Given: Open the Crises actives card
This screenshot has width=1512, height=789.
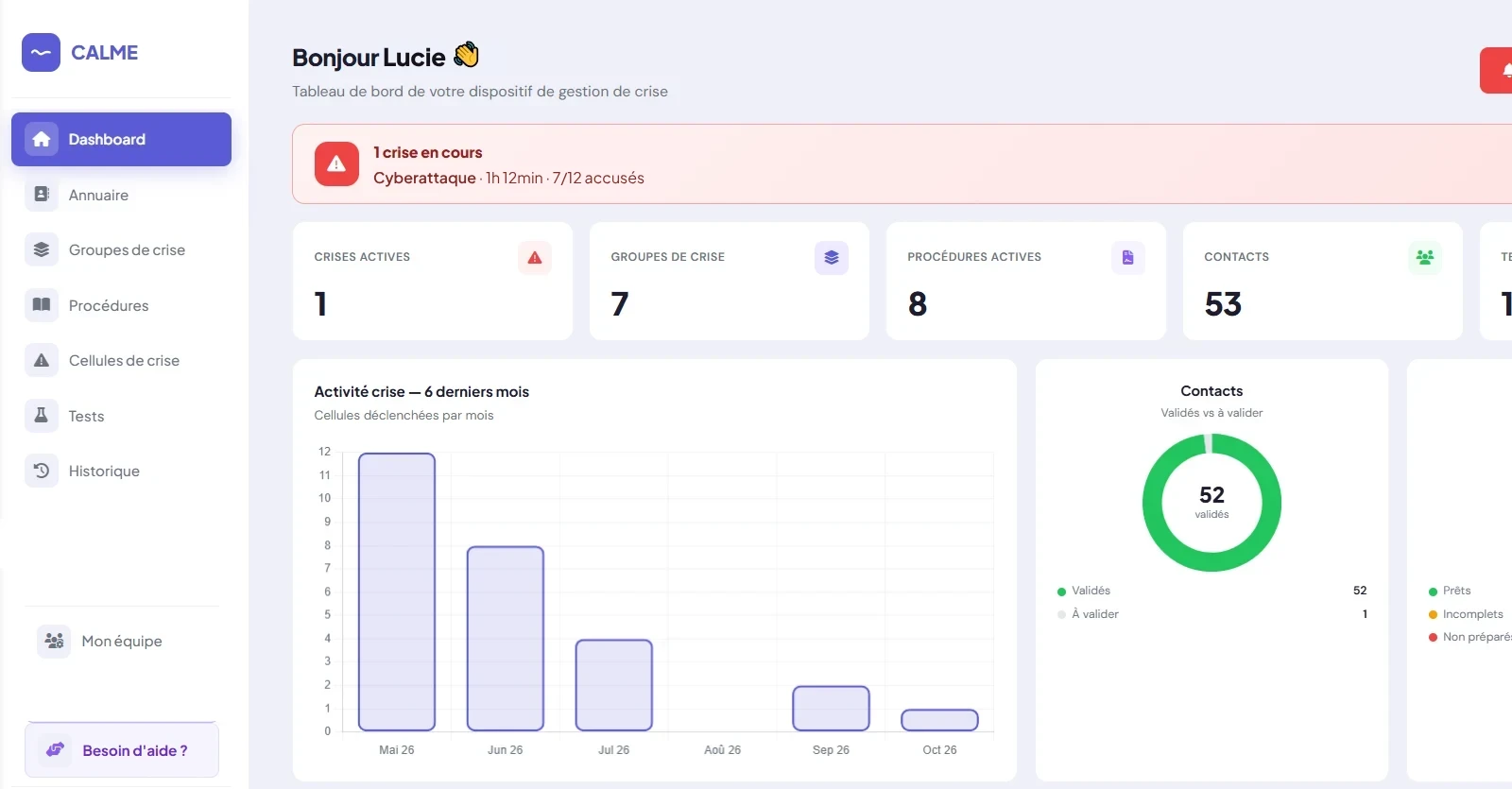Looking at the screenshot, I should point(433,282).
